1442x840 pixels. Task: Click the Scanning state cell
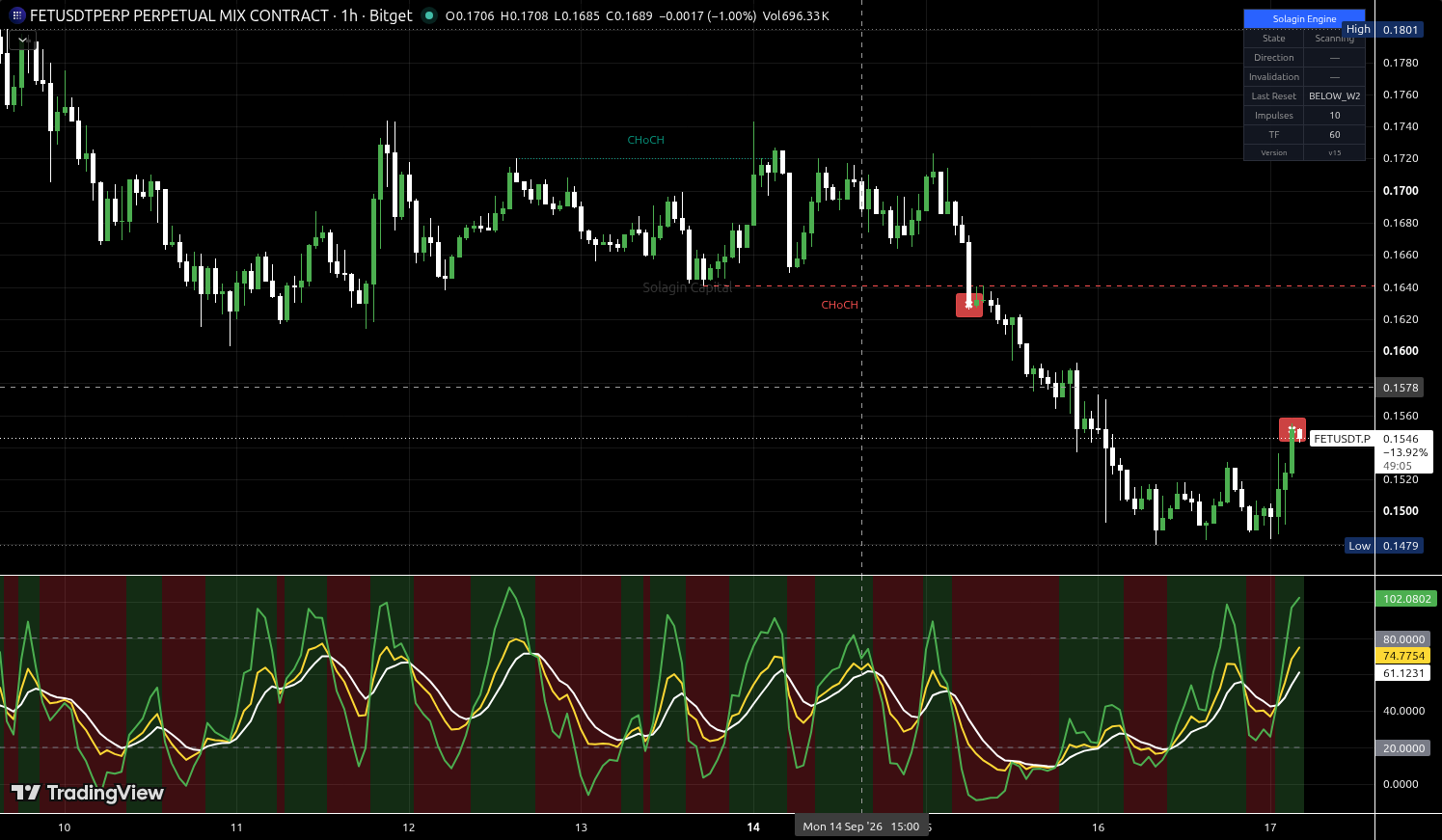[1334, 39]
